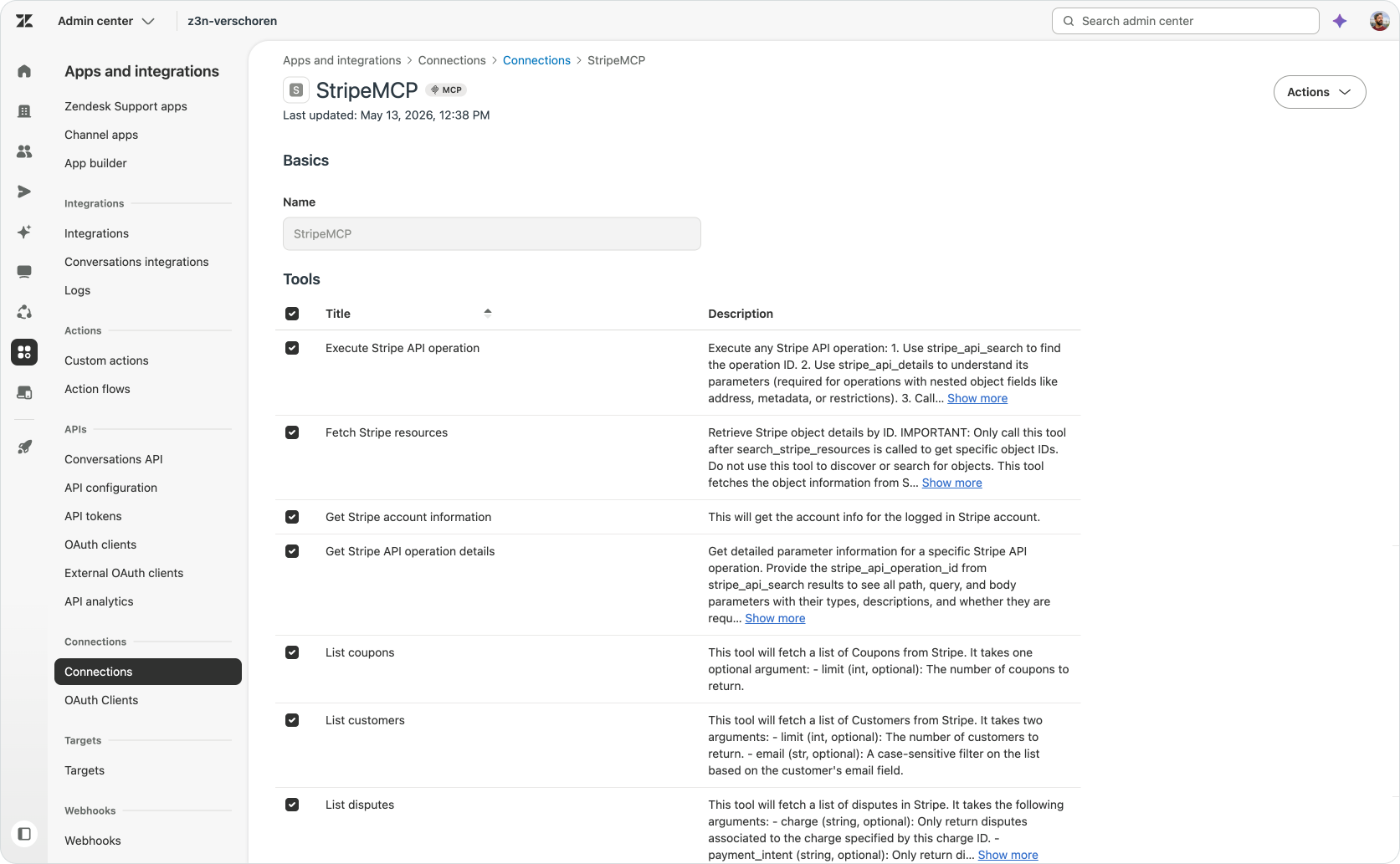Uncheck the List disputes tool
The image size is (1400, 864).
pyautogui.click(x=292, y=805)
